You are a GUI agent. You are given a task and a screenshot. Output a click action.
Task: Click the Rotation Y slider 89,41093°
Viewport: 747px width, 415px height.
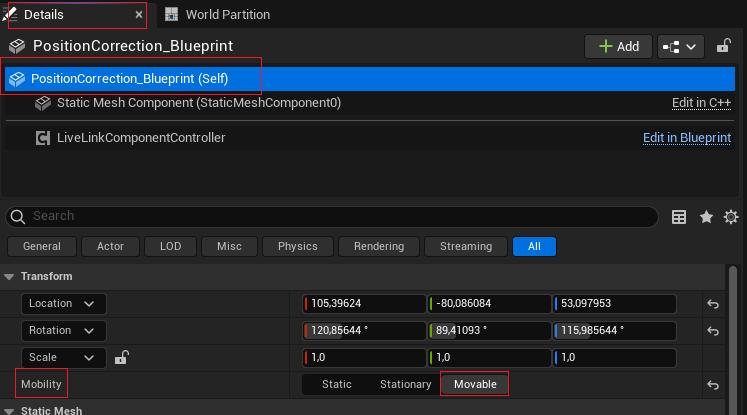click(489, 331)
